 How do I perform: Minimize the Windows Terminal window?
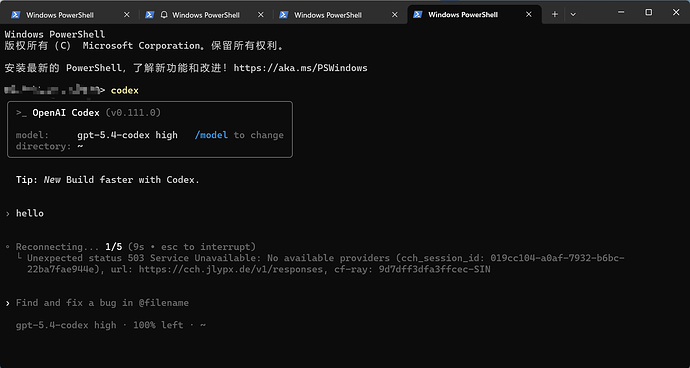click(x=621, y=13)
